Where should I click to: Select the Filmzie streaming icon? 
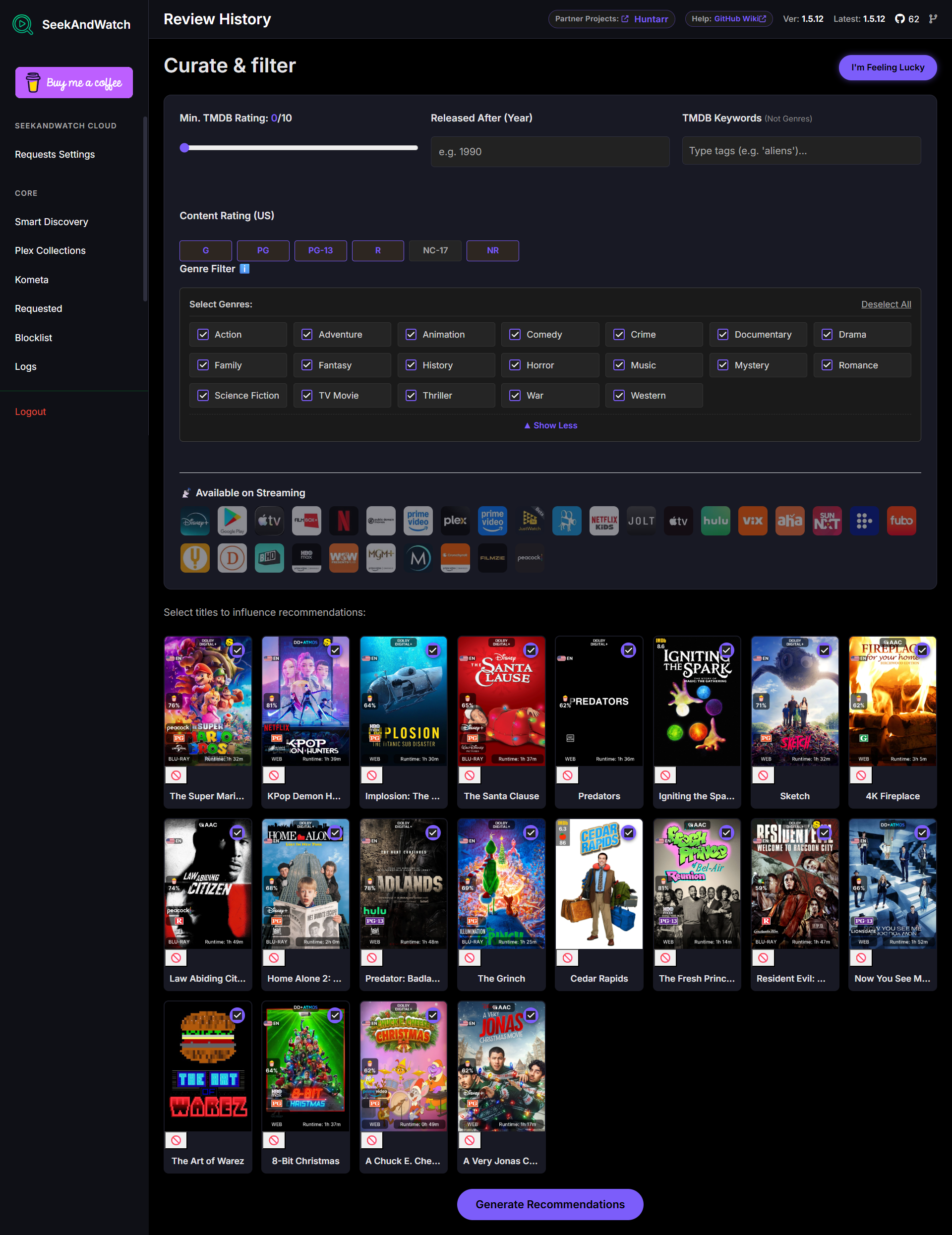pyautogui.click(x=492, y=558)
